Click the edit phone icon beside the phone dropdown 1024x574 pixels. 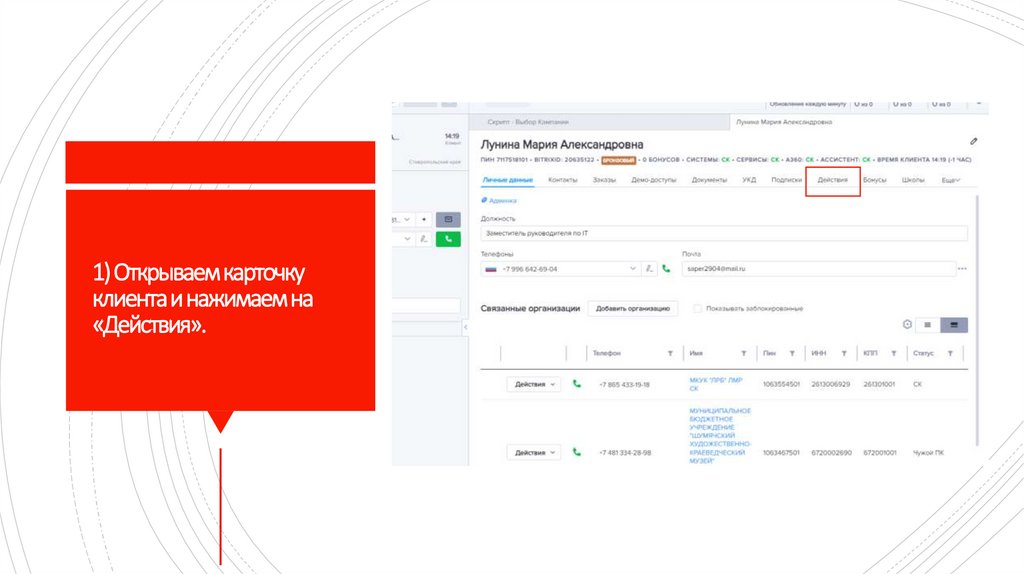tap(648, 268)
